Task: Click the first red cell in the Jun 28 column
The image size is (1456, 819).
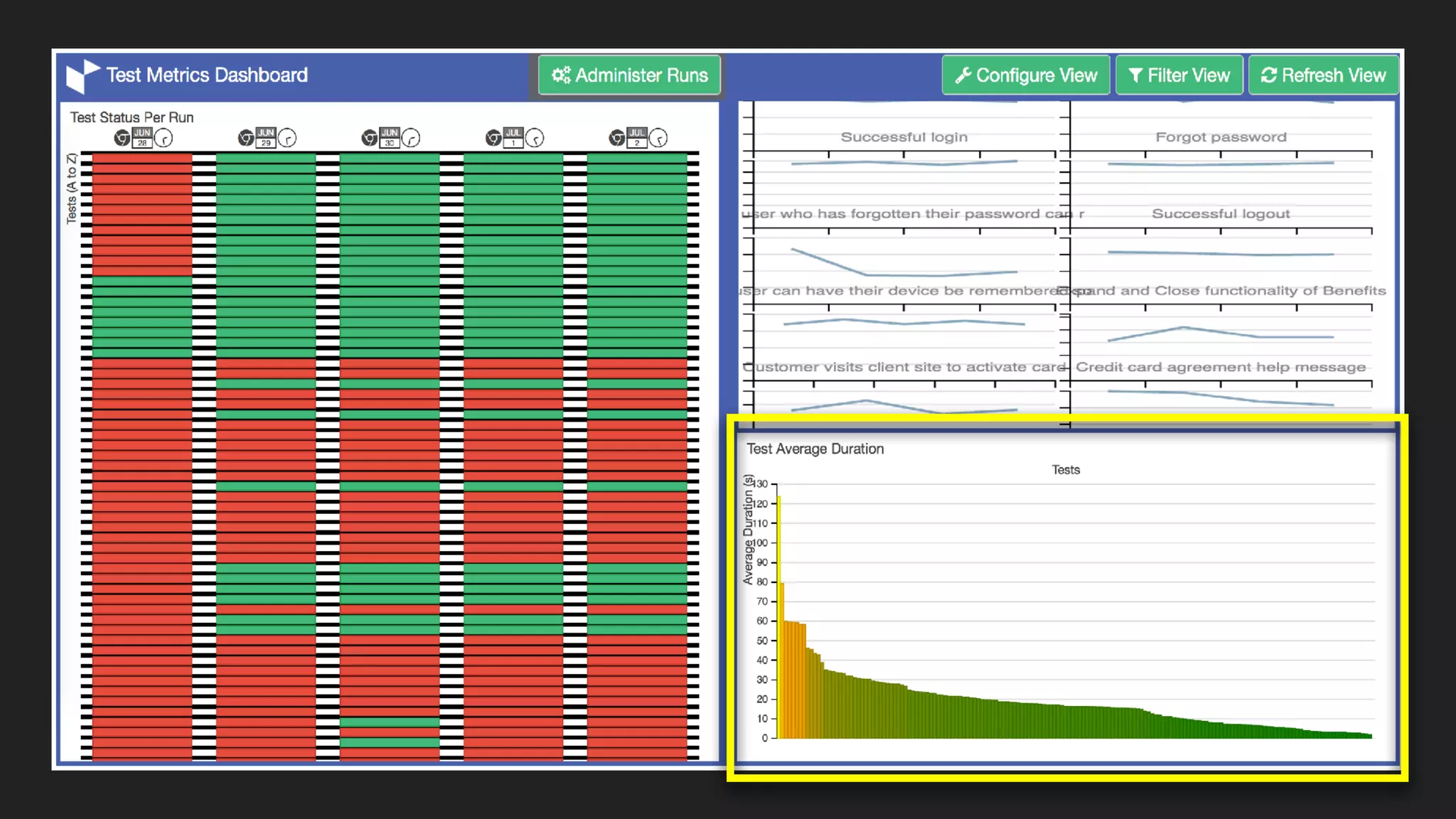Action: point(142,159)
